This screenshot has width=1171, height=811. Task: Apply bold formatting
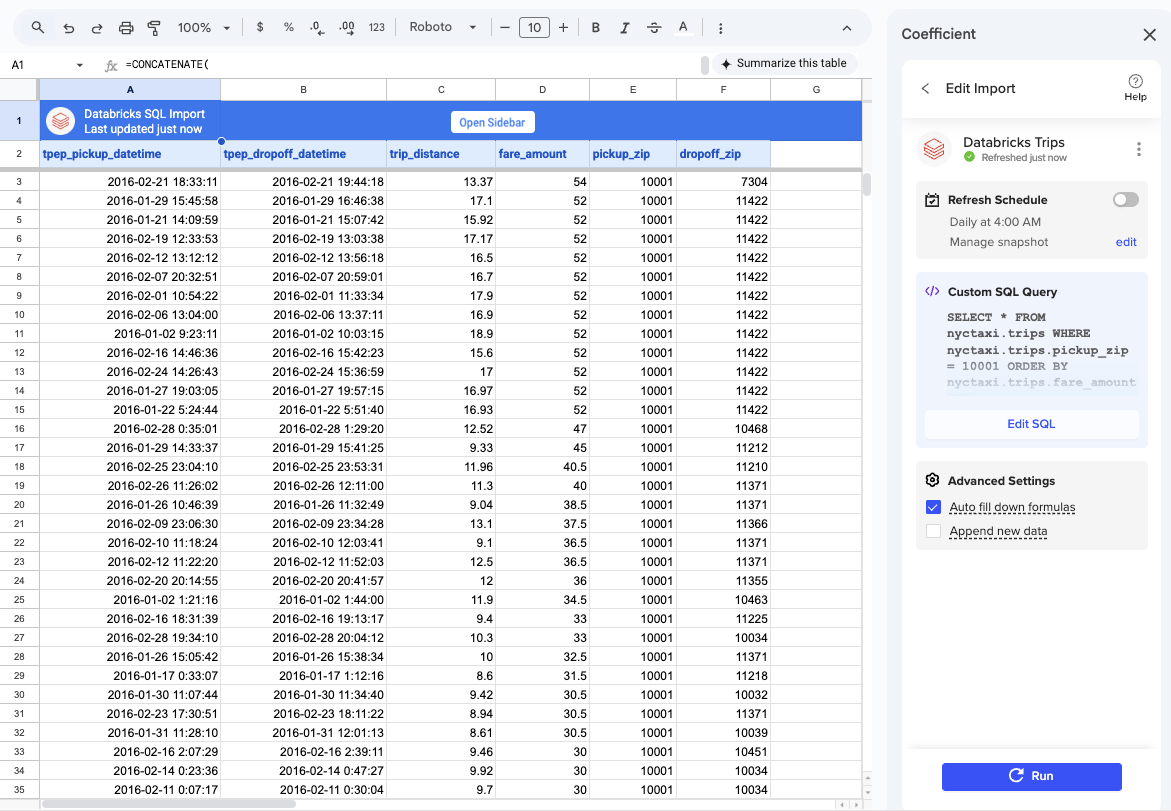tap(595, 27)
